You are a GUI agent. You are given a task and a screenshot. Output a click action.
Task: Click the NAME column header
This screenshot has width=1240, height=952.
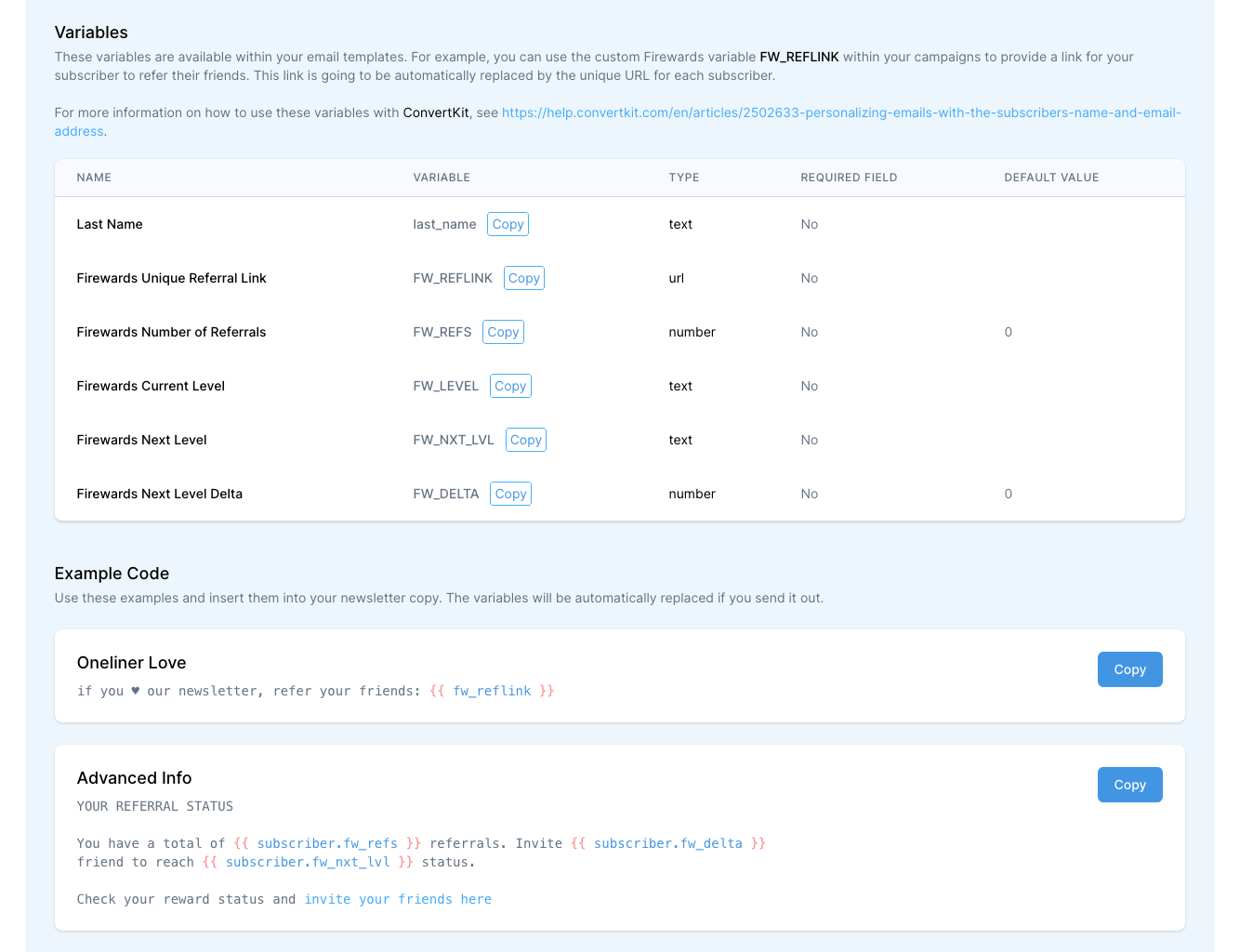click(94, 178)
